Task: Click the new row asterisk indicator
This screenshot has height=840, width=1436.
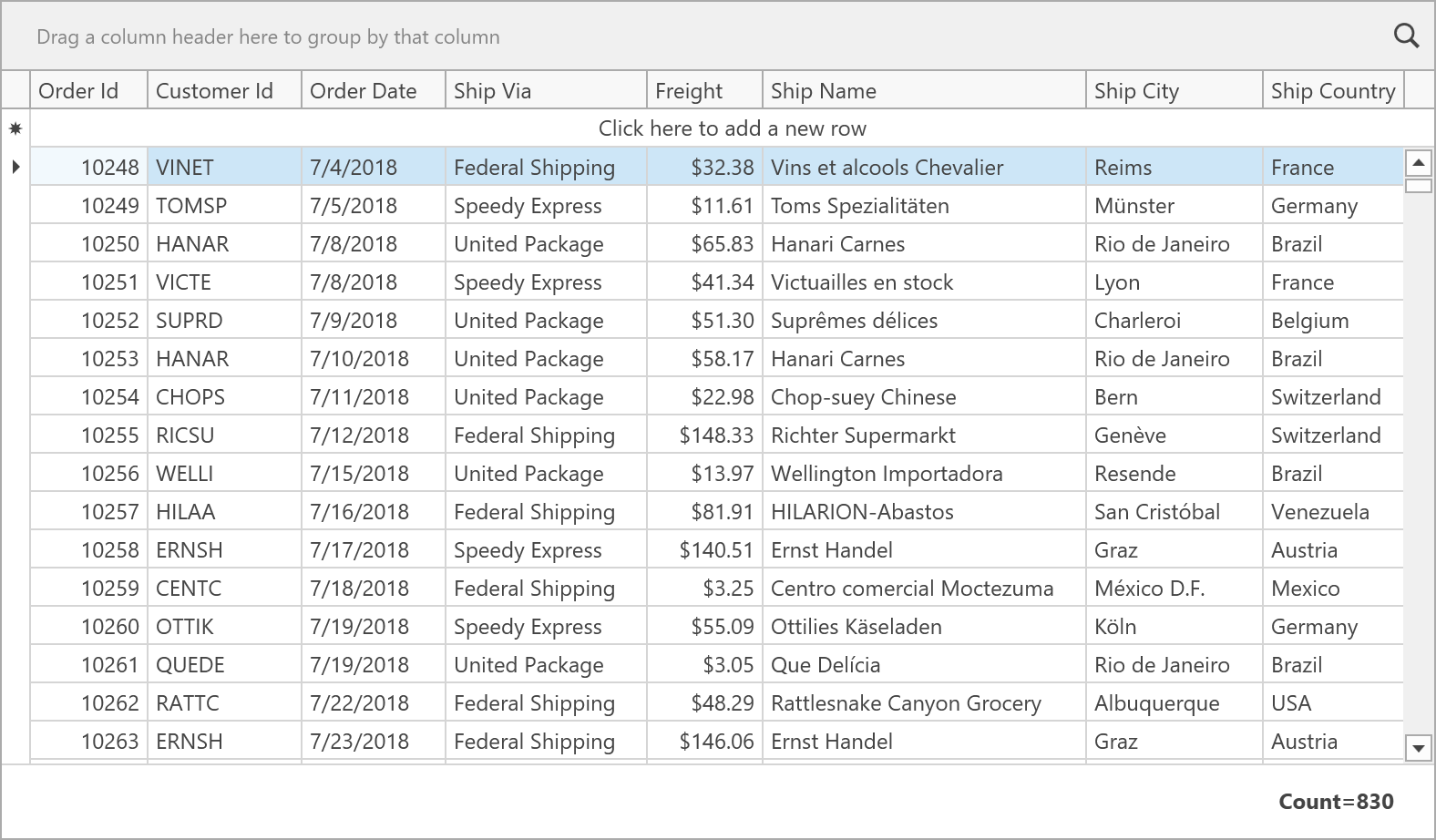Action: (15, 129)
